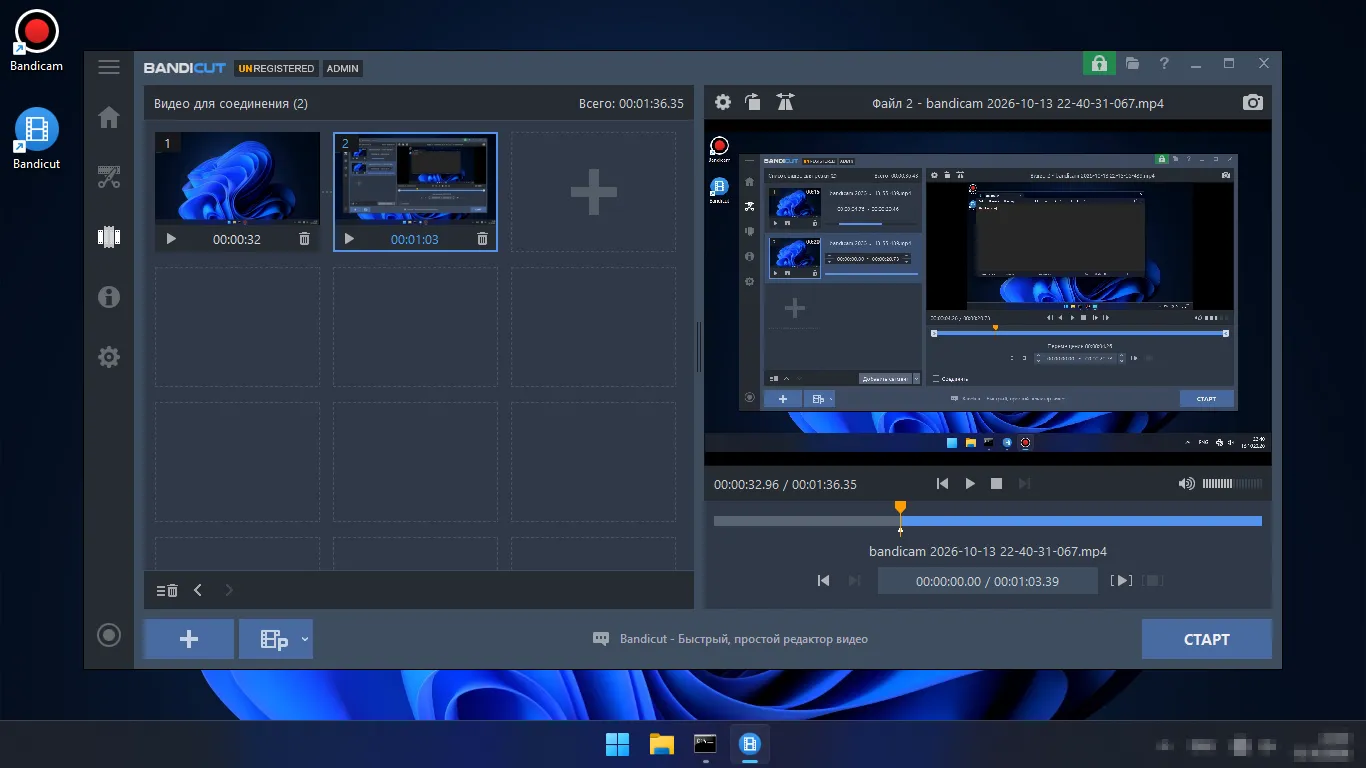Go to segment start below the file name

[x=823, y=581]
